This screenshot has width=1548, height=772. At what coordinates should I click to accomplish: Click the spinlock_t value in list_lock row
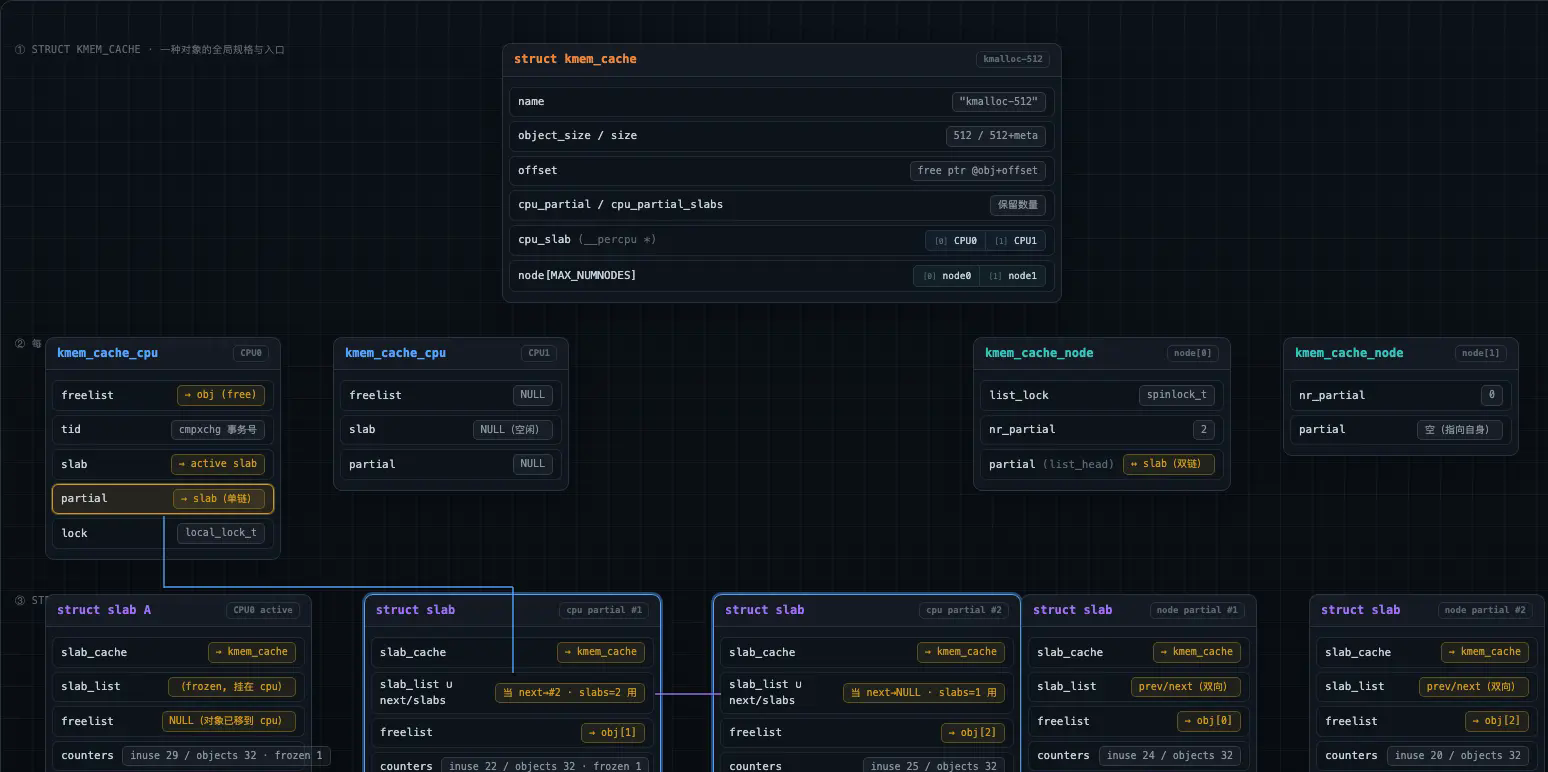(1177, 395)
